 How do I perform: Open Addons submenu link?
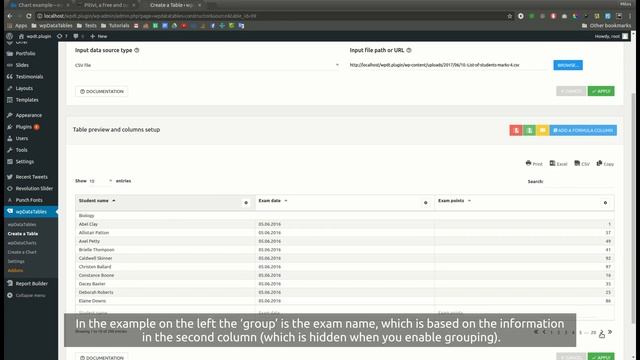click(x=16, y=271)
